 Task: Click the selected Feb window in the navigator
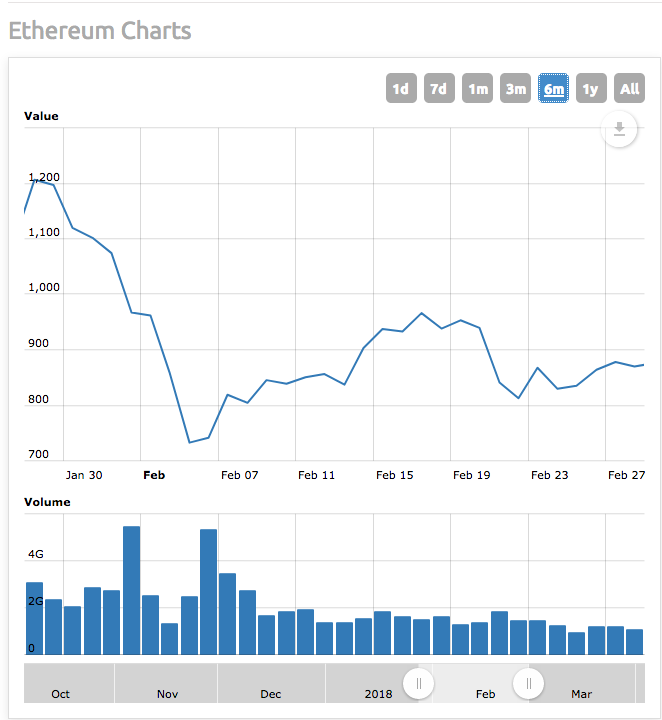[x=473, y=683]
